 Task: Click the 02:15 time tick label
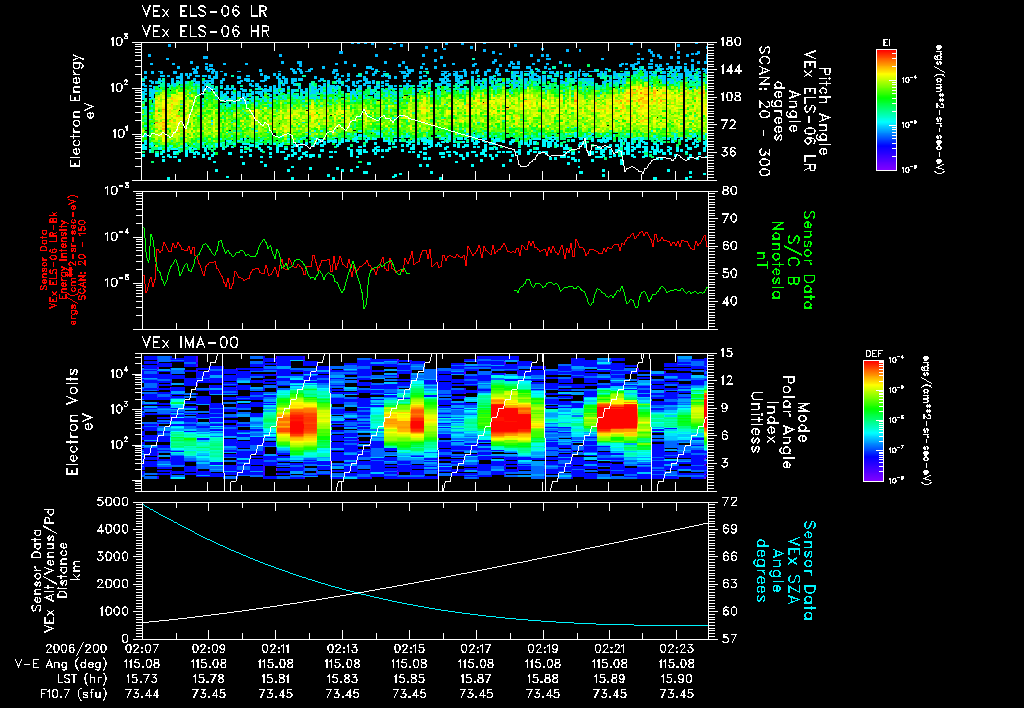409,649
